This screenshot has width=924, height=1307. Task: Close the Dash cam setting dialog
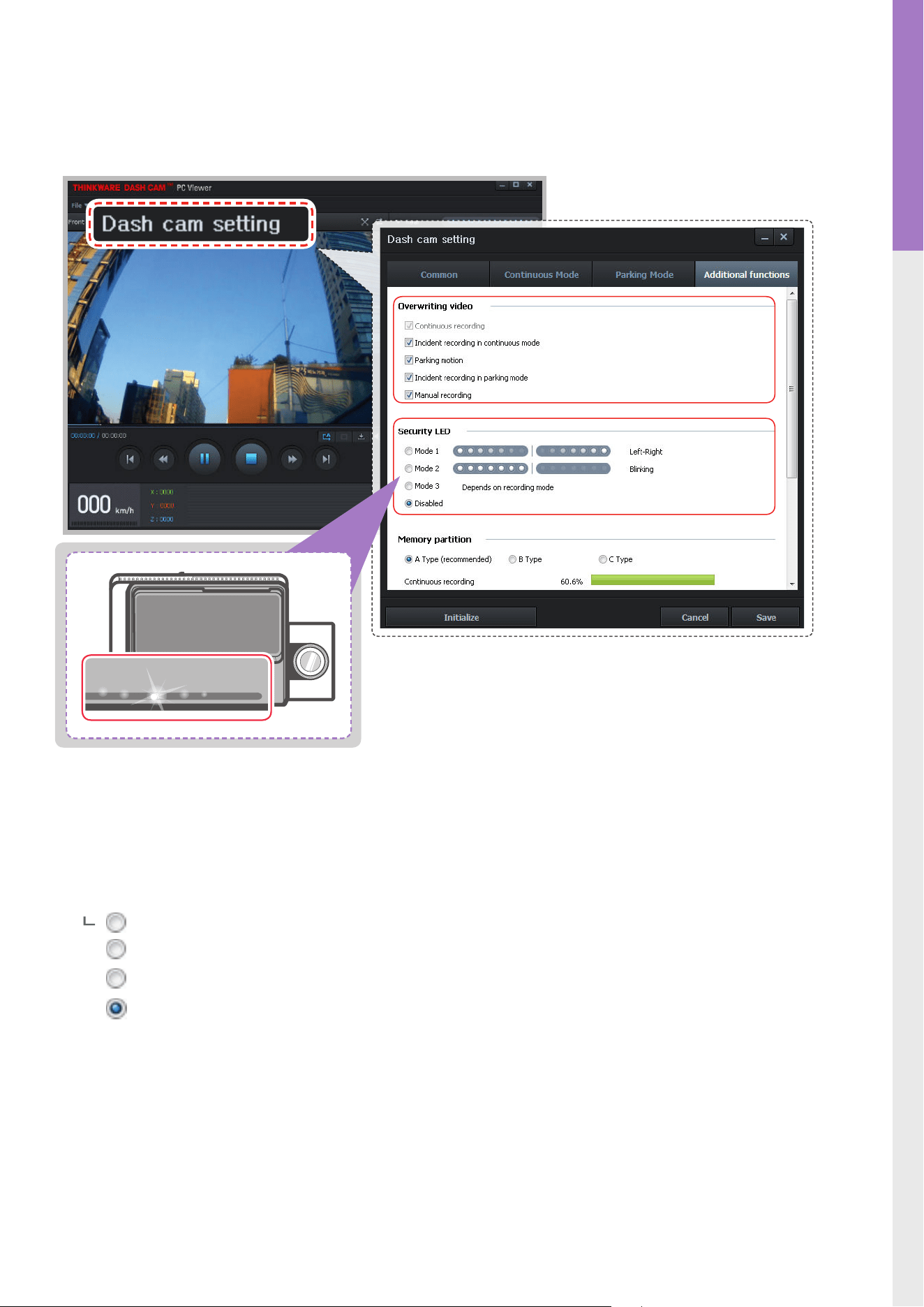point(784,237)
